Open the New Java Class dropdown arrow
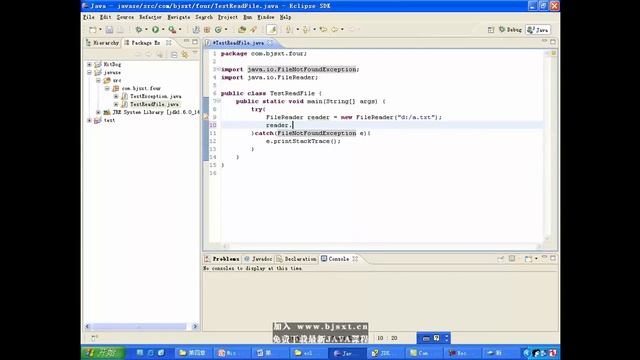Image resolution: width=640 pixels, height=360 pixels. [226, 29]
